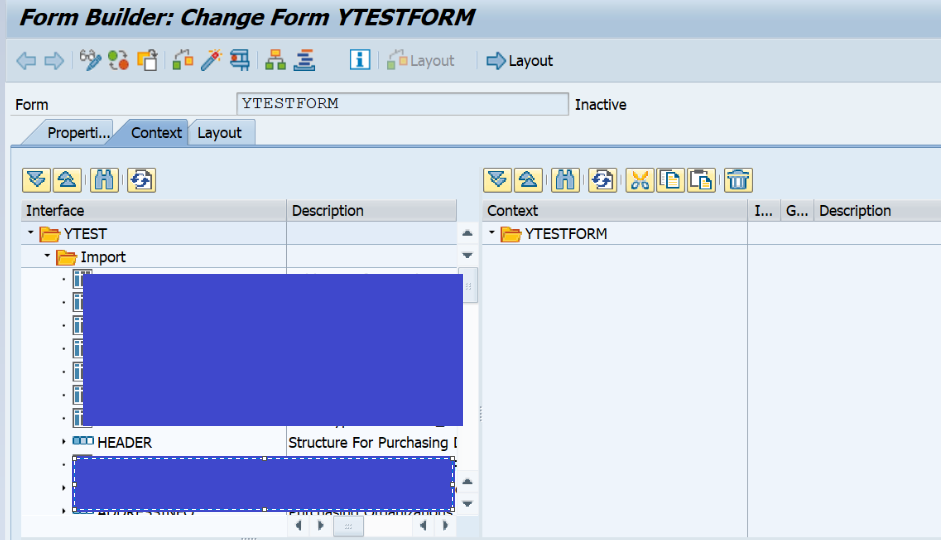Open the Layout tab

click(219, 133)
